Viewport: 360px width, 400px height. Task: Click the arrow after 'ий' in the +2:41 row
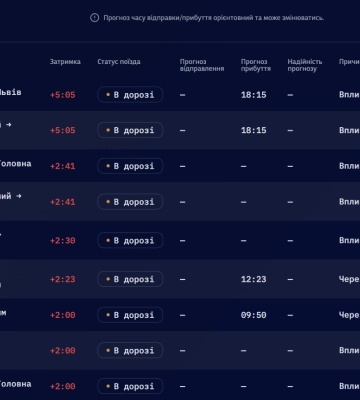(x=19, y=196)
